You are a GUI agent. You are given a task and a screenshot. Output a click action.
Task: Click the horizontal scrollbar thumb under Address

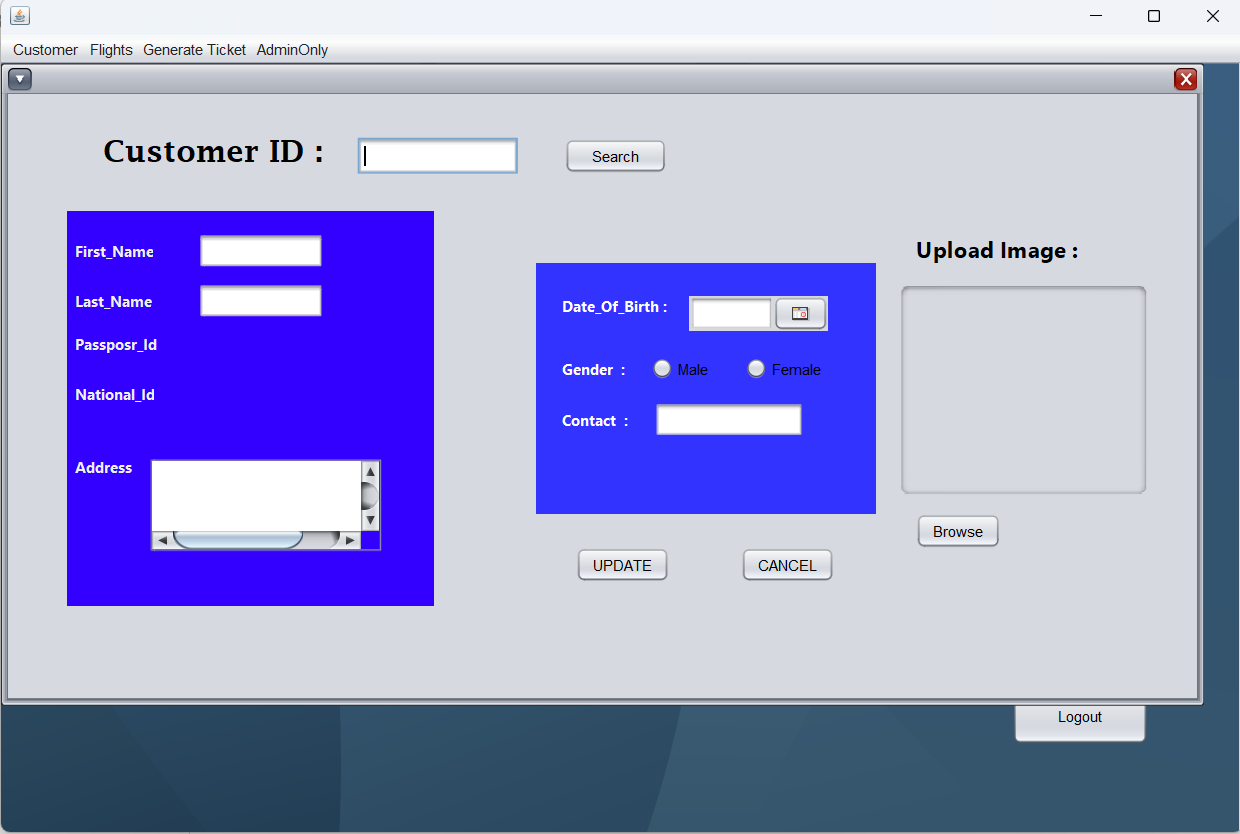coord(240,540)
